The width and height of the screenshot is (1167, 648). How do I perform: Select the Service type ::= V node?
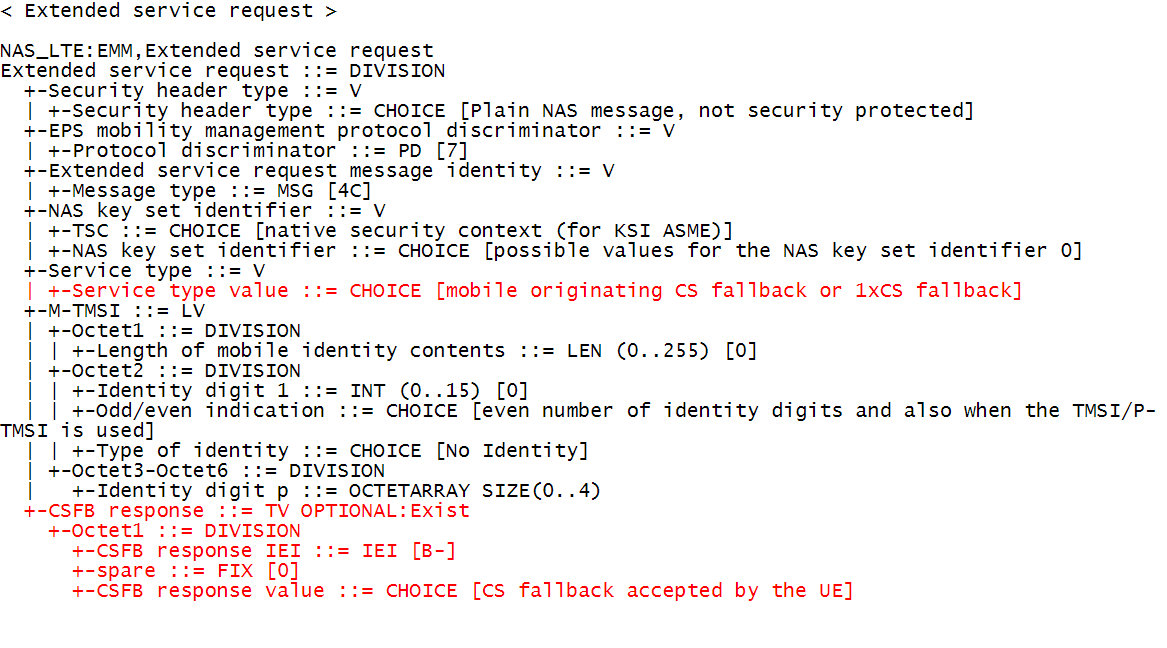[144, 271]
